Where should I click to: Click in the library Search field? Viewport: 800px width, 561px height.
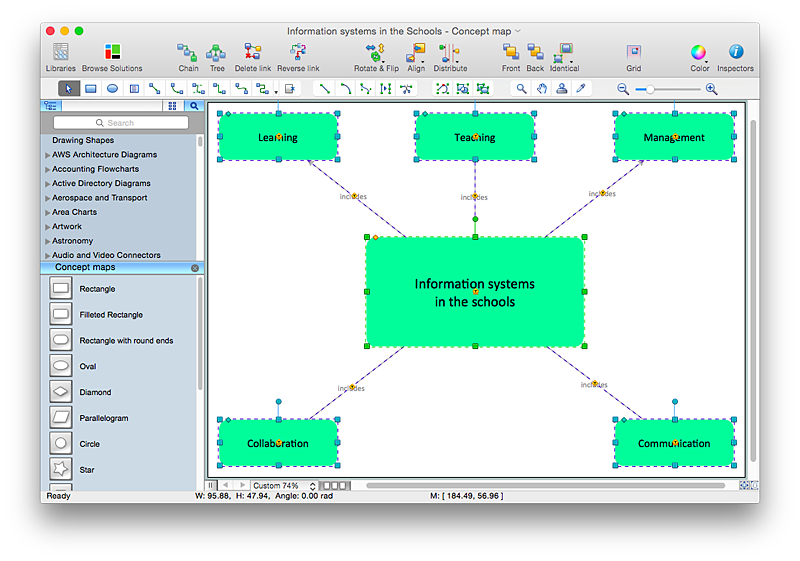(121, 123)
